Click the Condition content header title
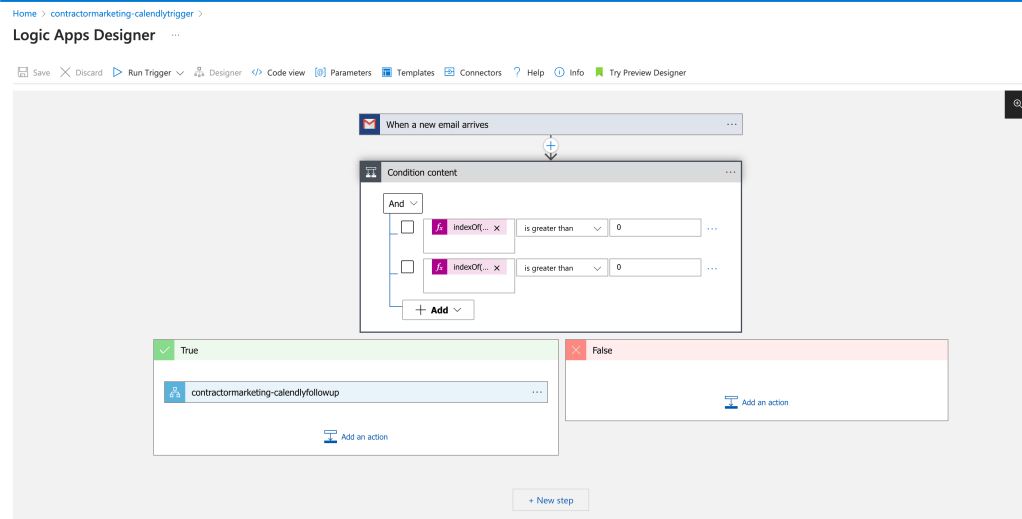Image resolution: width=1022 pixels, height=519 pixels. 422,173
